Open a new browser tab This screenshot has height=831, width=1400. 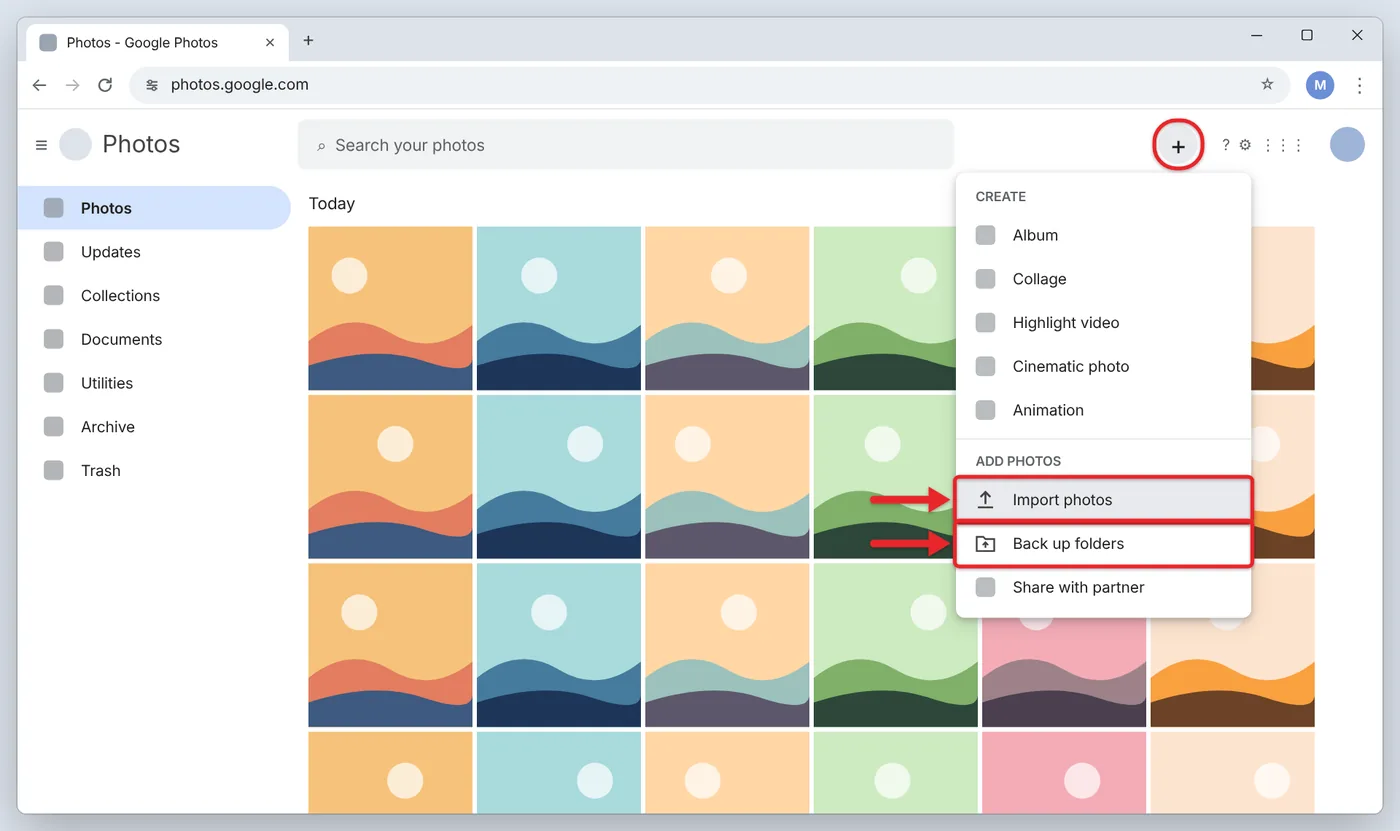coord(308,41)
